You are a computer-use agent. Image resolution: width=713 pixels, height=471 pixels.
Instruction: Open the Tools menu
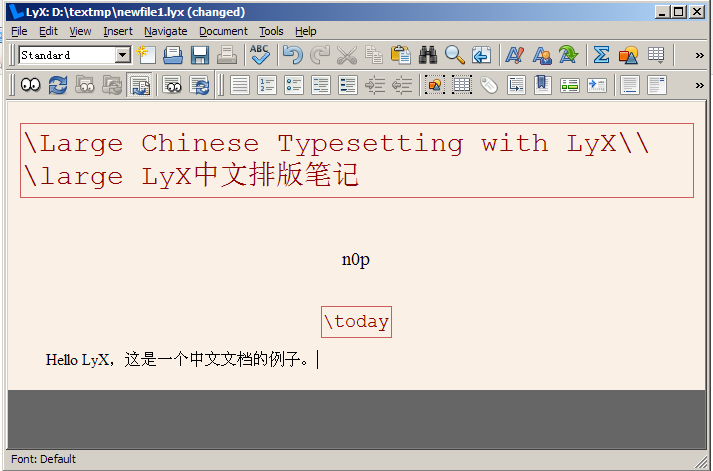(x=271, y=31)
